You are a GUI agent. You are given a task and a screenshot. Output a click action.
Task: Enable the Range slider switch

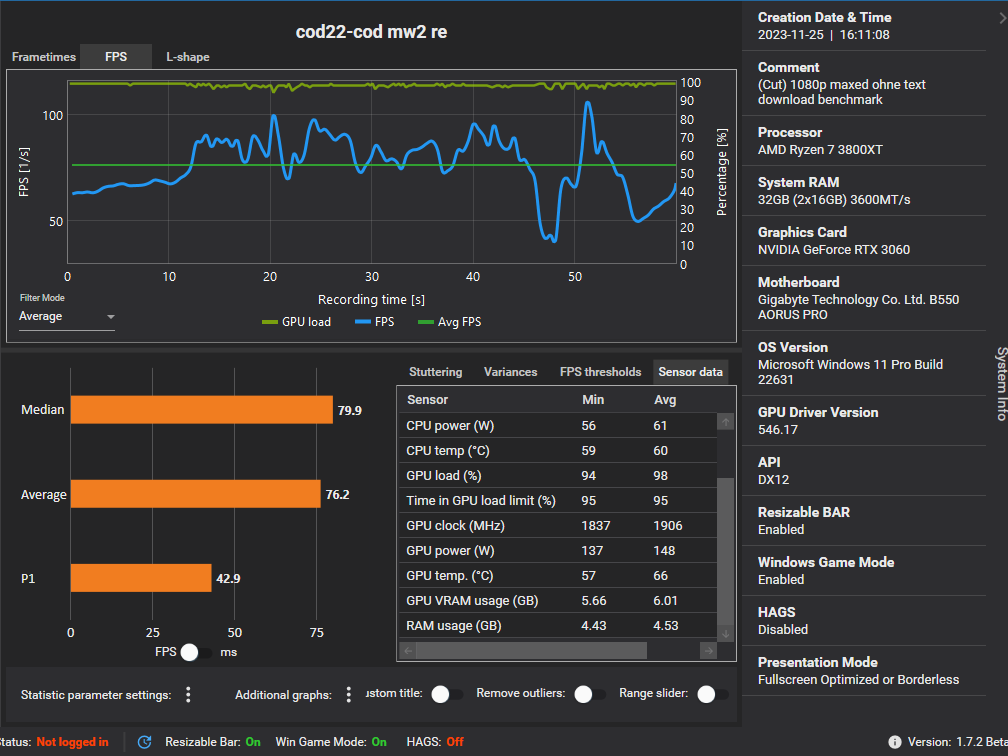click(713, 694)
